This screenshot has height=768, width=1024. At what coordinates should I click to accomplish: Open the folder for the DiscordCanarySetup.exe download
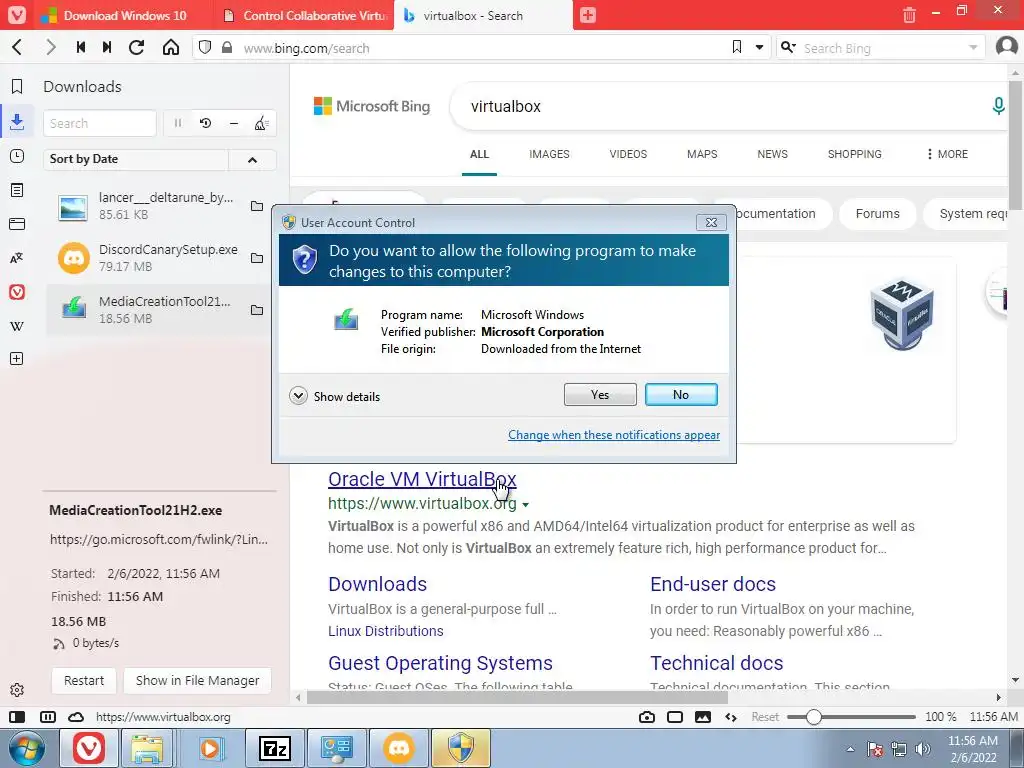(x=257, y=258)
